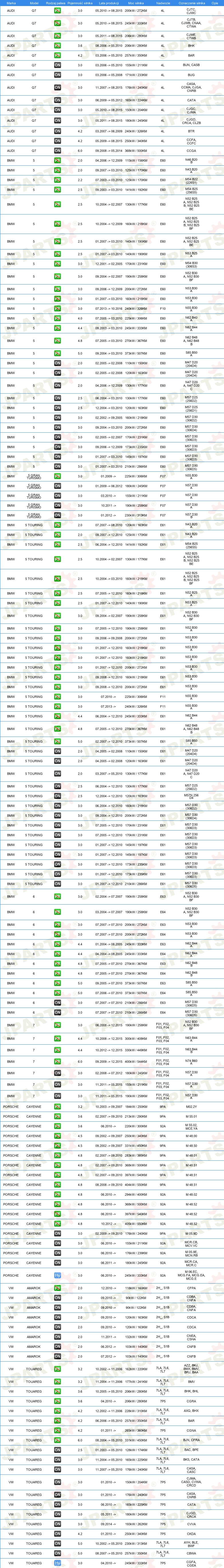Click the Moc silnika column header

pyautogui.click(x=135, y=3)
